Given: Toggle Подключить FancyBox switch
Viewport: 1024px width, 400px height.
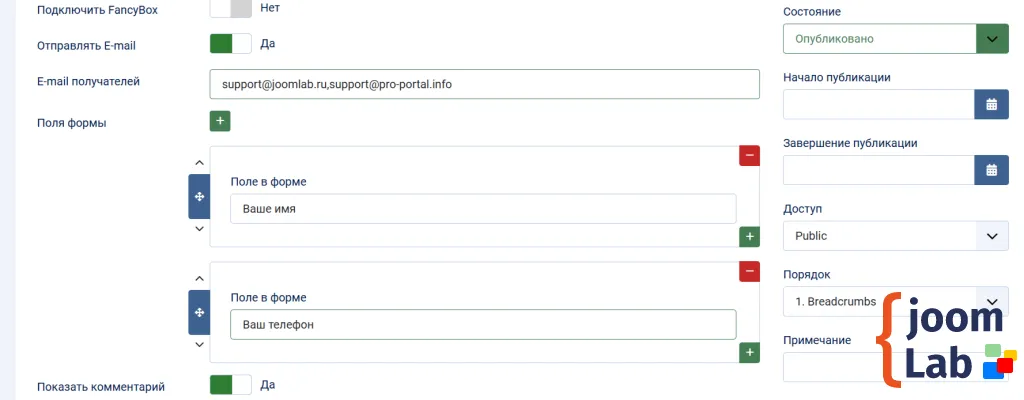Looking at the screenshot, I should pyautogui.click(x=230, y=8).
